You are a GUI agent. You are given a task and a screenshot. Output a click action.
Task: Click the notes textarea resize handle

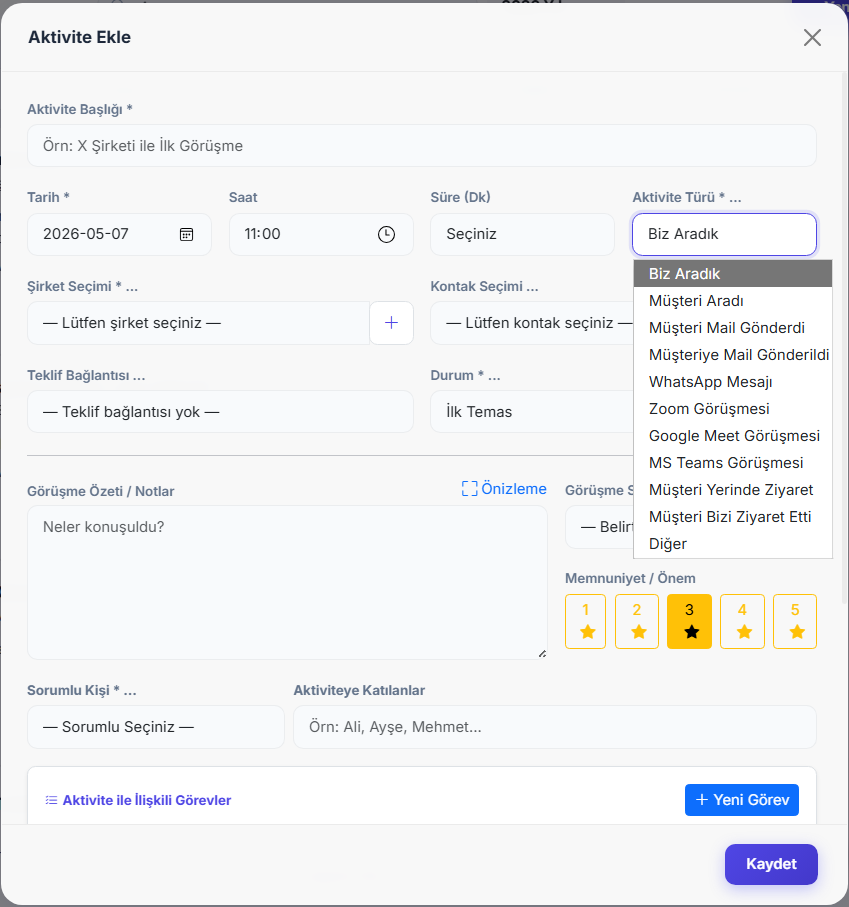tap(542, 654)
